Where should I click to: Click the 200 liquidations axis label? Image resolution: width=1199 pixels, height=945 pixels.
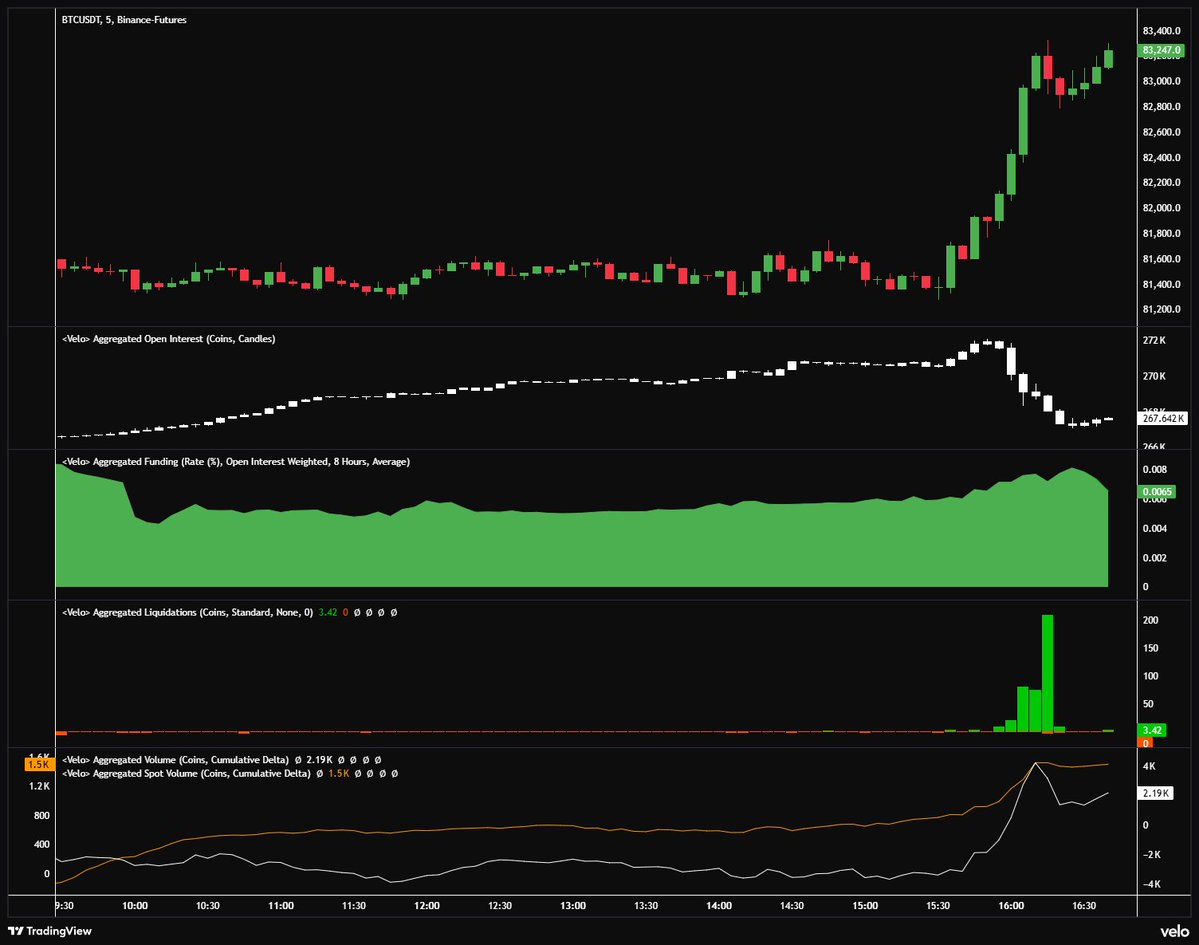pos(1151,620)
